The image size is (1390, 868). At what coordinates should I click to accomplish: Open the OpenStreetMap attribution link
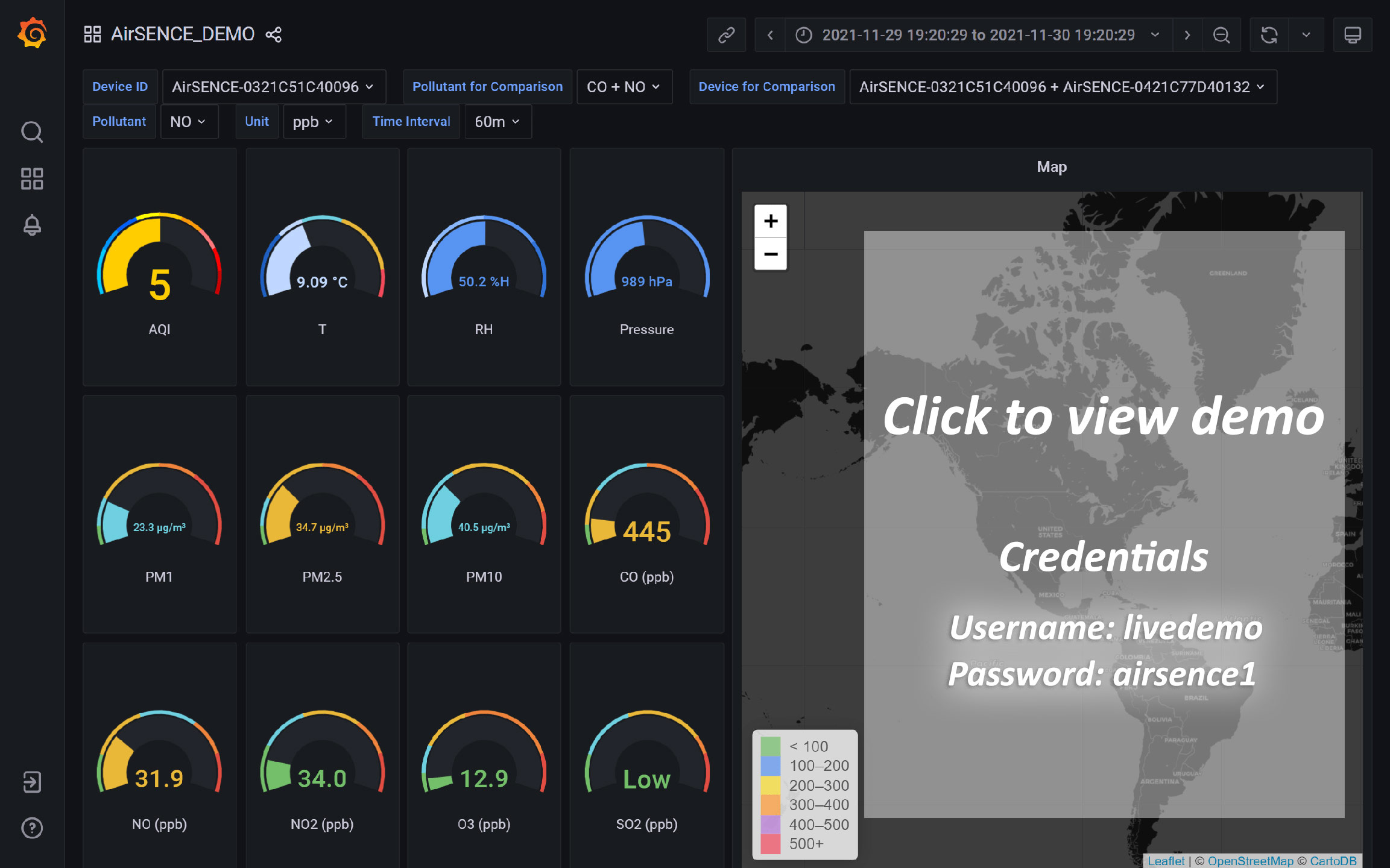[x=1249, y=861]
